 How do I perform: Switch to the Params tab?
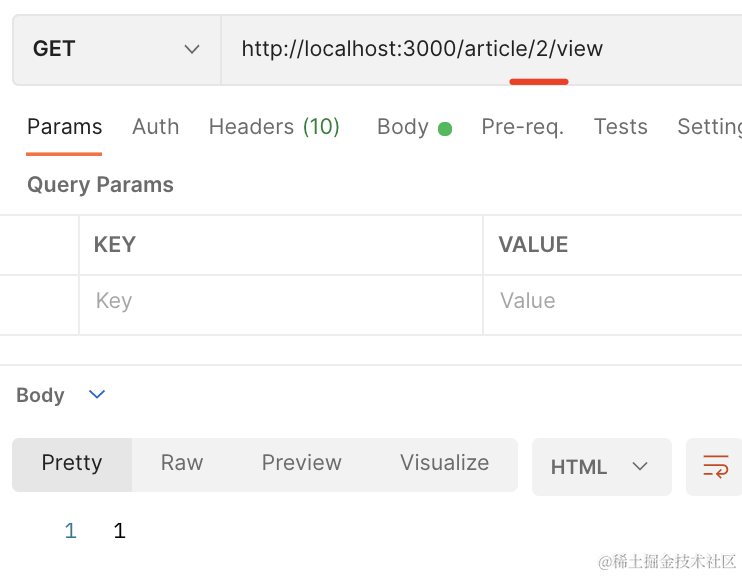pyautogui.click(x=64, y=127)
